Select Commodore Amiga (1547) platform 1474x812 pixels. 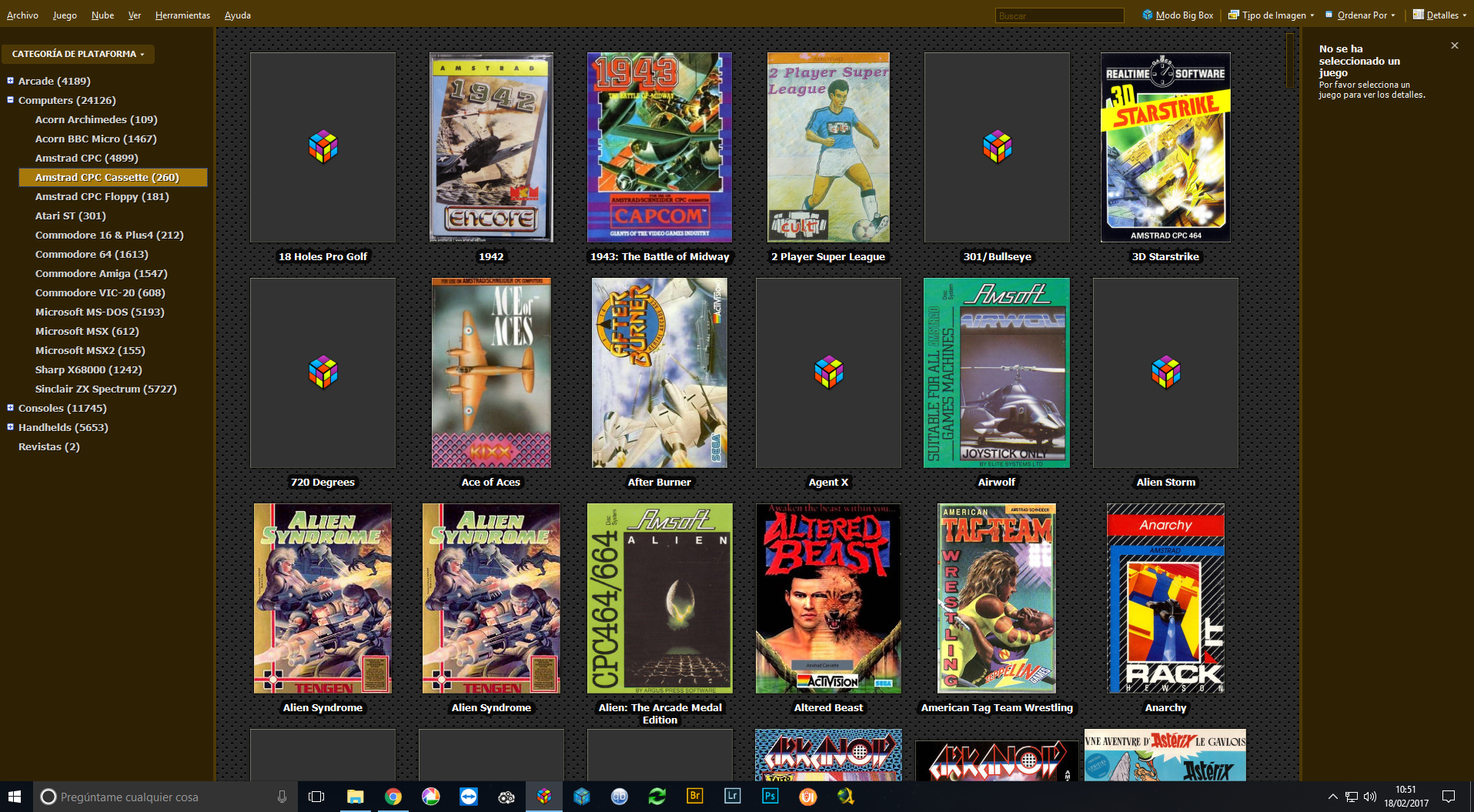(101, 273)
